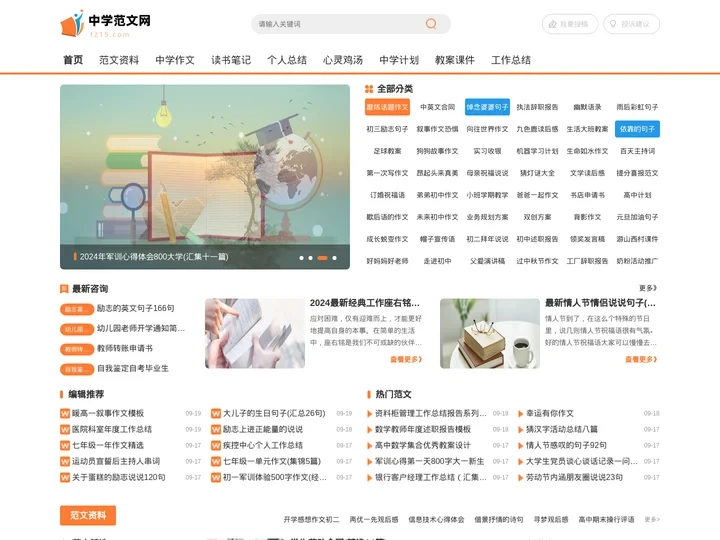
Task: Open 幼儿园老师开学通知 article link
Action: 141,328
